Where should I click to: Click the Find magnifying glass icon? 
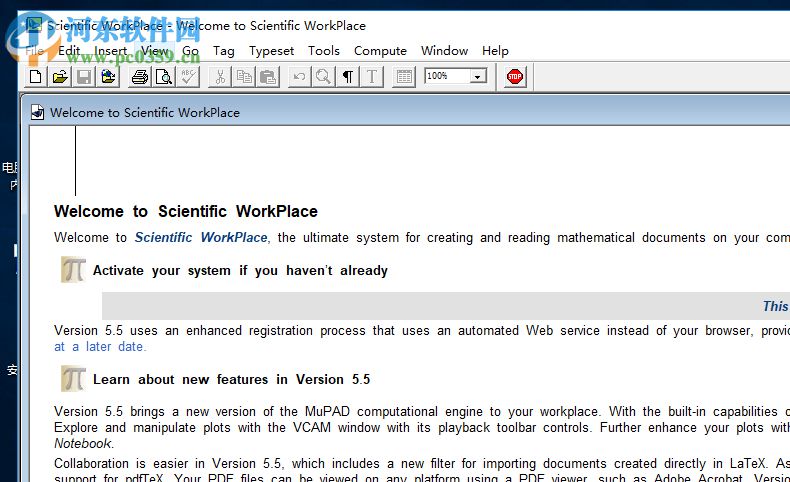pyautogui.click(x=323, y=77)
